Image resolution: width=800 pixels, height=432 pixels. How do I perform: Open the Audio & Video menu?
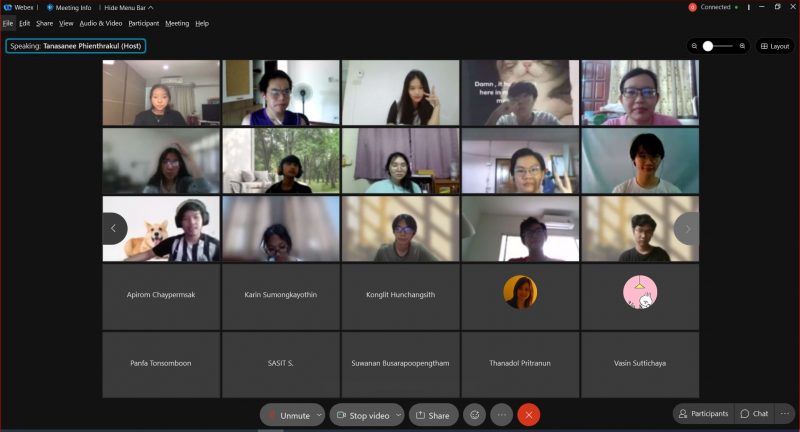[x=101, y=23]
